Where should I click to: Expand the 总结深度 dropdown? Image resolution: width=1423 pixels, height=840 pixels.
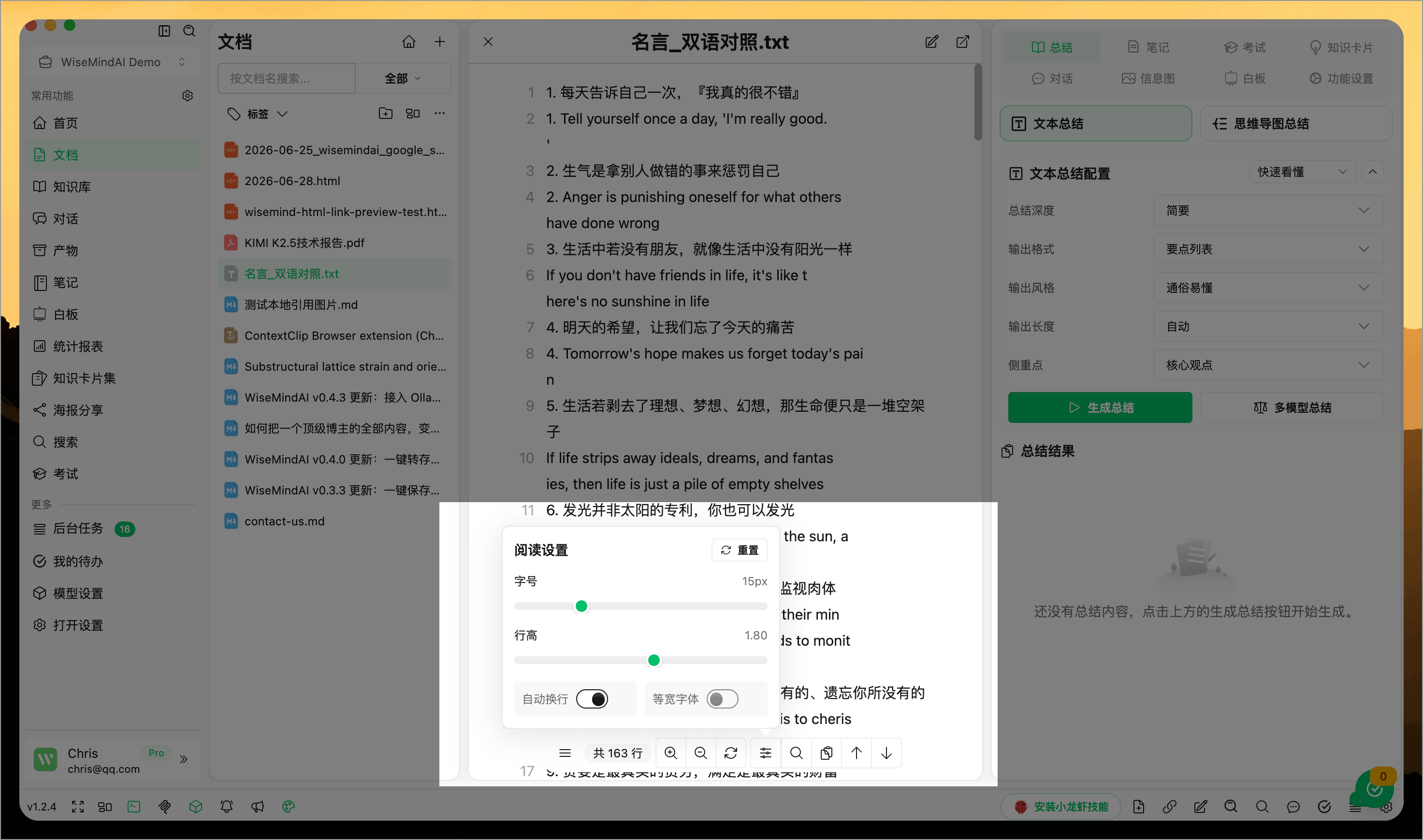[x=1268, y=211]
